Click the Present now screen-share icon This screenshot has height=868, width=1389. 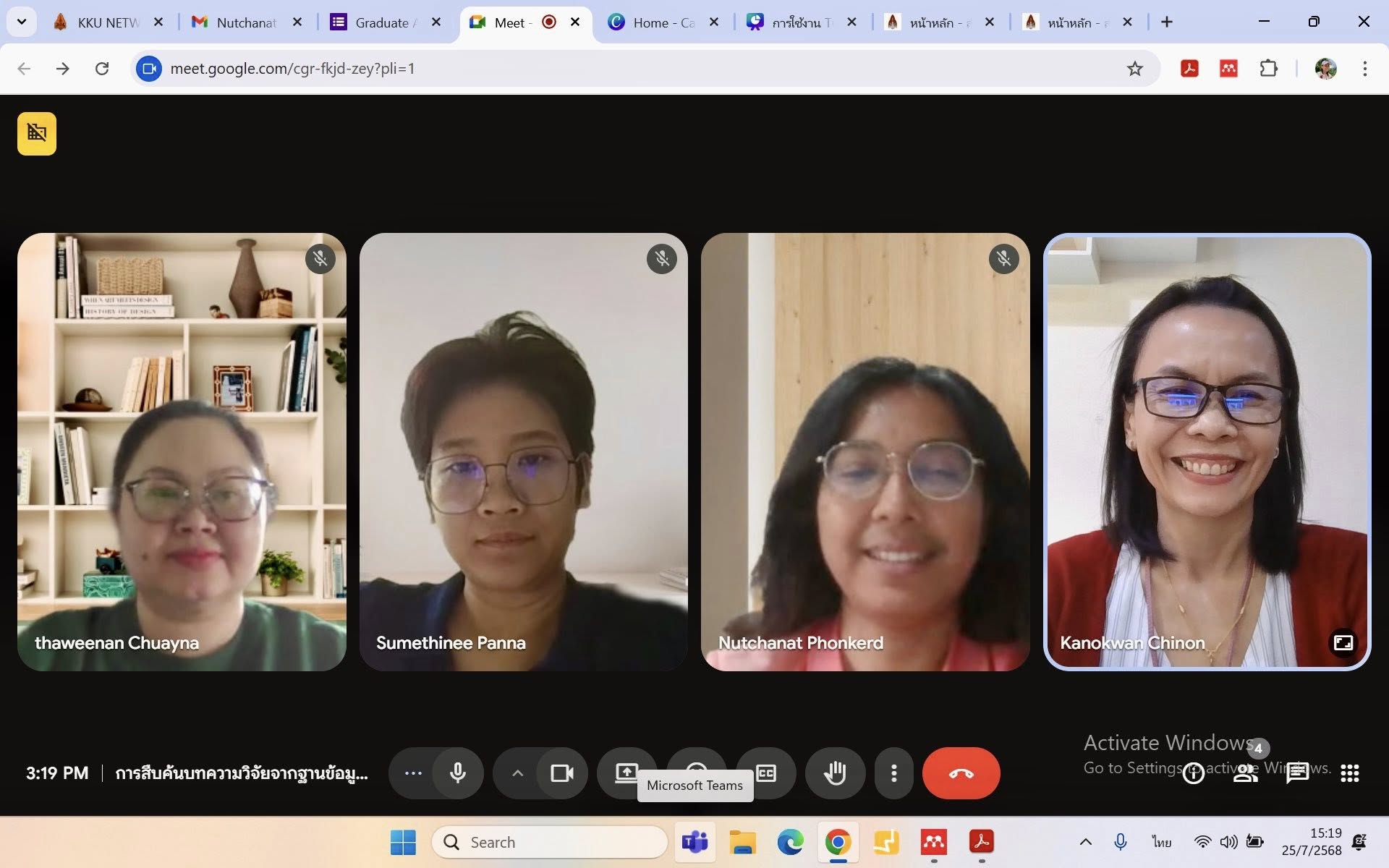(x=626, y=772)
